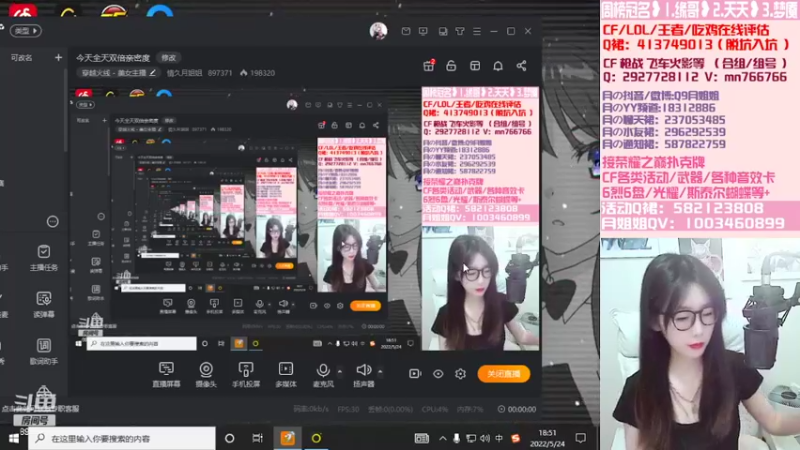This screenshot has width=800, height=450.
Task: Add the 摄像头 camera source
Action: (206, 374)
